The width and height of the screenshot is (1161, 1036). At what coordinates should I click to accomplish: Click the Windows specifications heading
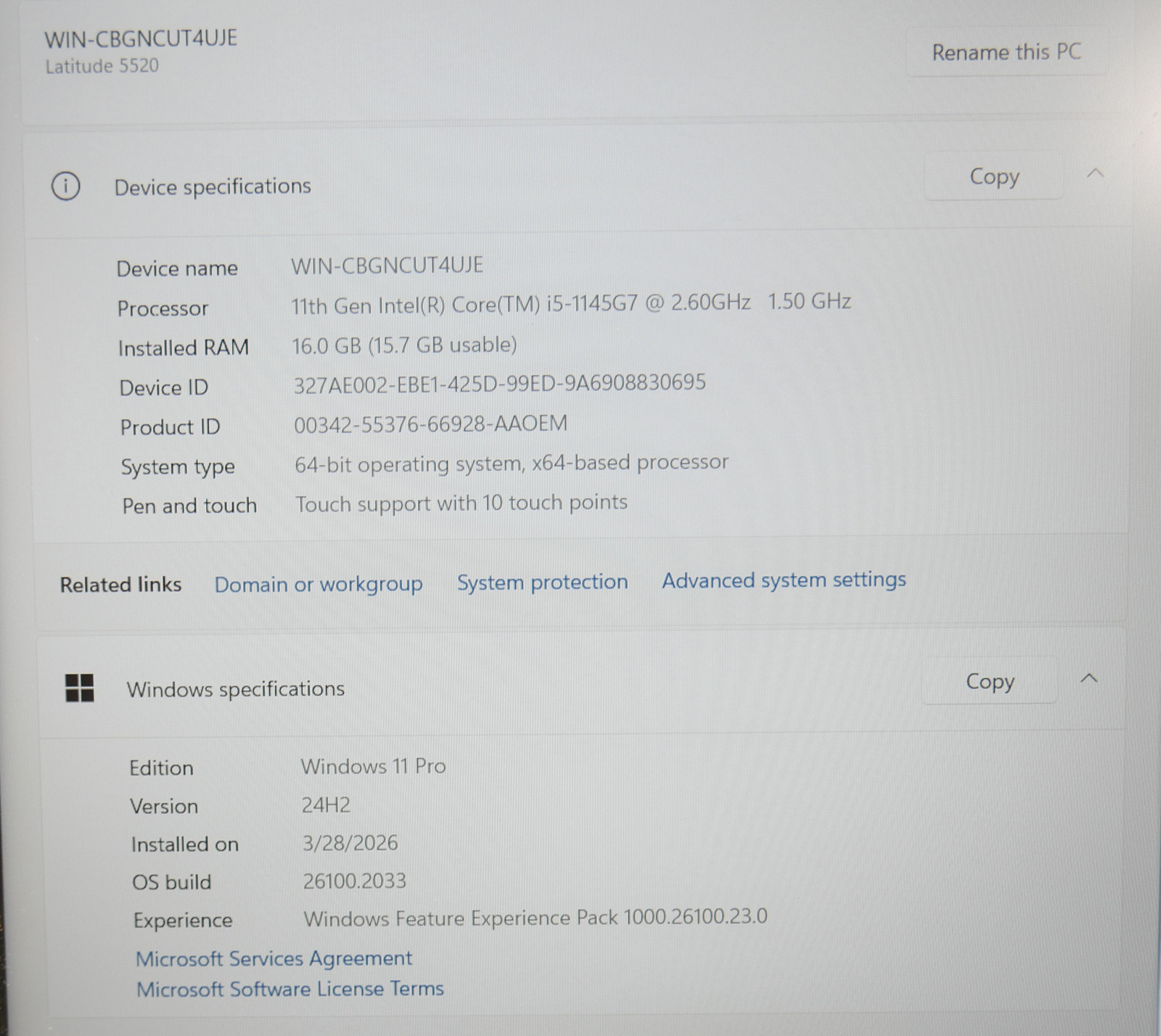pos(236,688)
